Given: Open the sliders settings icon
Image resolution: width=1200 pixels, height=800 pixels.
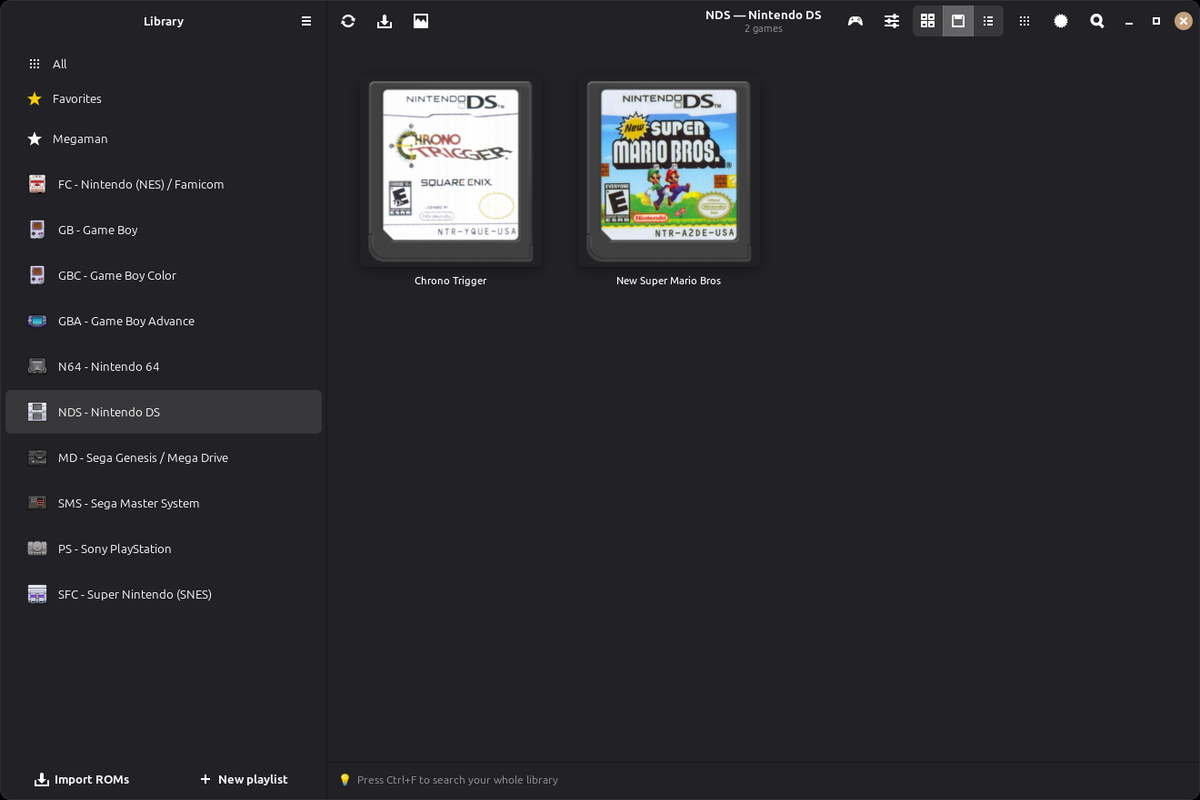Looking at the screenshot, I should point(892,21).
